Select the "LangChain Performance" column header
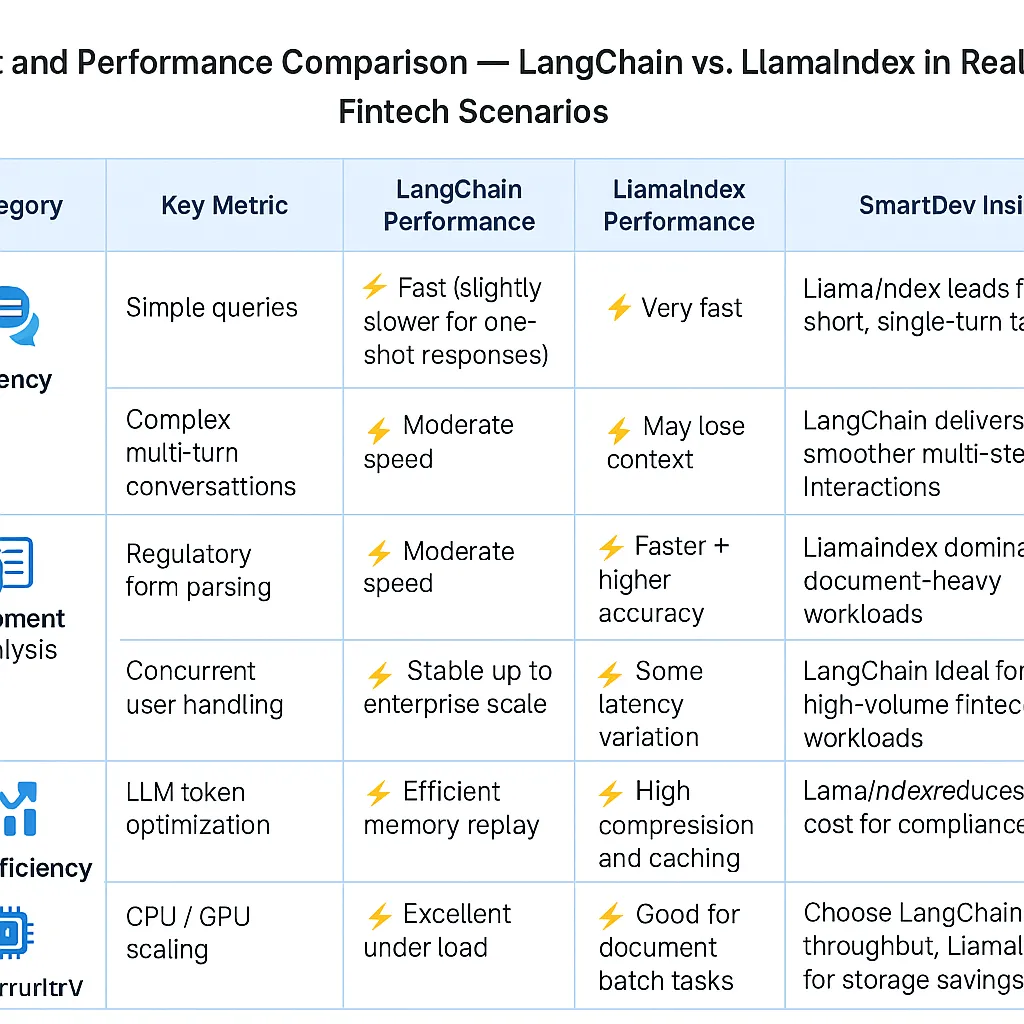 [x=459, y=206]
